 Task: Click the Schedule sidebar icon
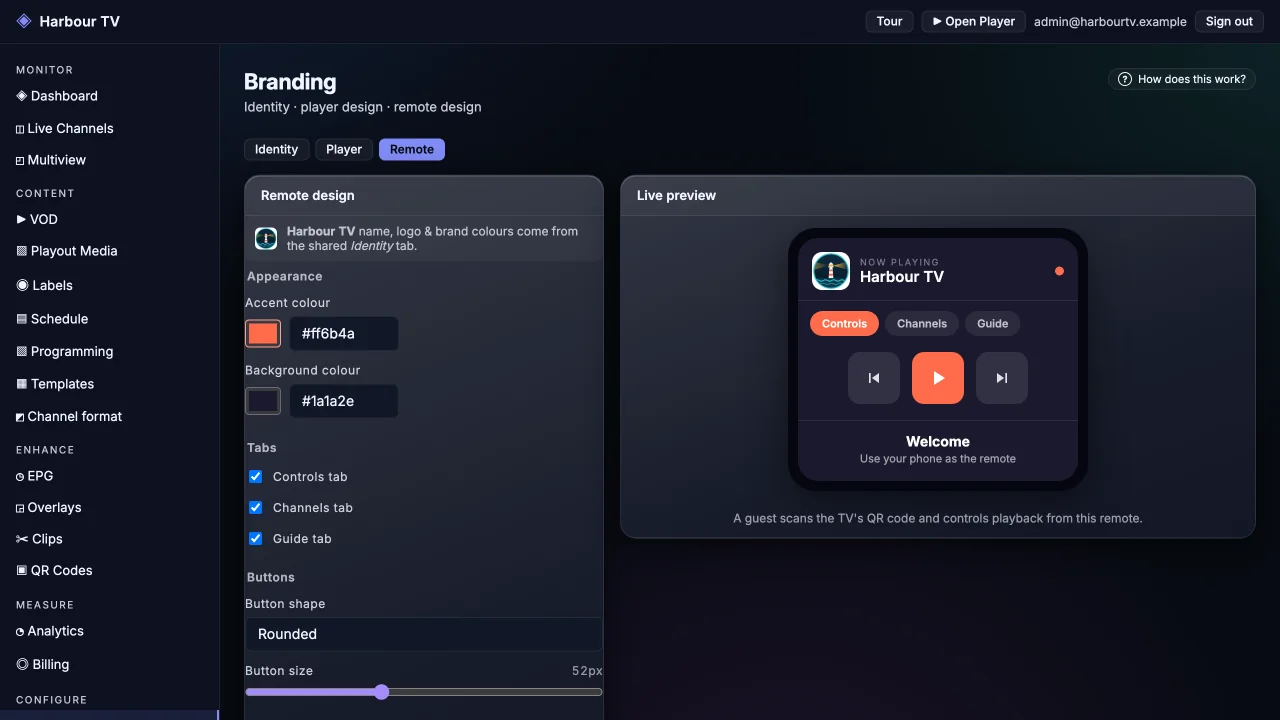click(22, 319)
